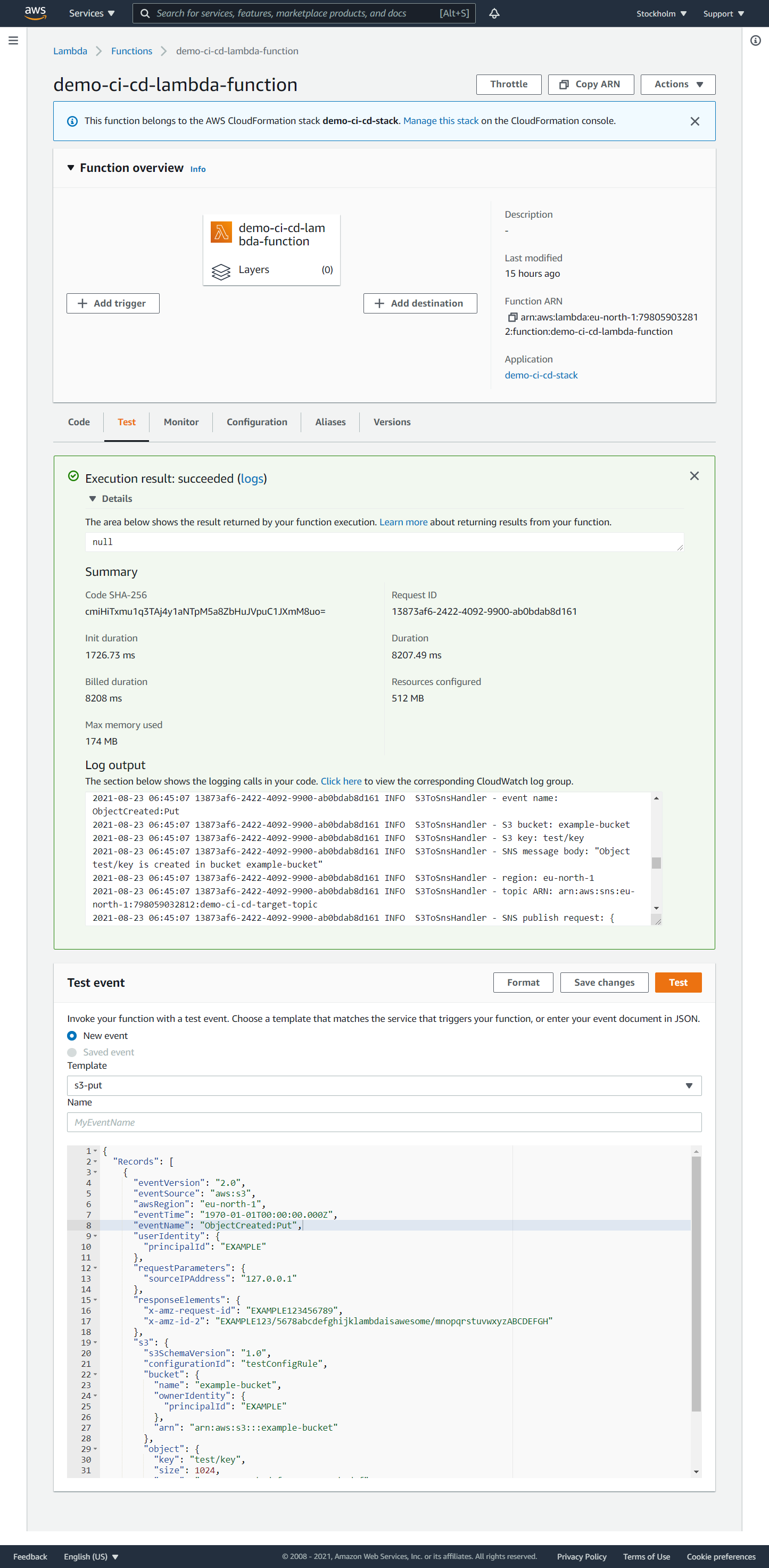The height and width of the screenshot is (1568, 769).
Task: Open the Terms of Use footer link
Action: click(646, 1556)
